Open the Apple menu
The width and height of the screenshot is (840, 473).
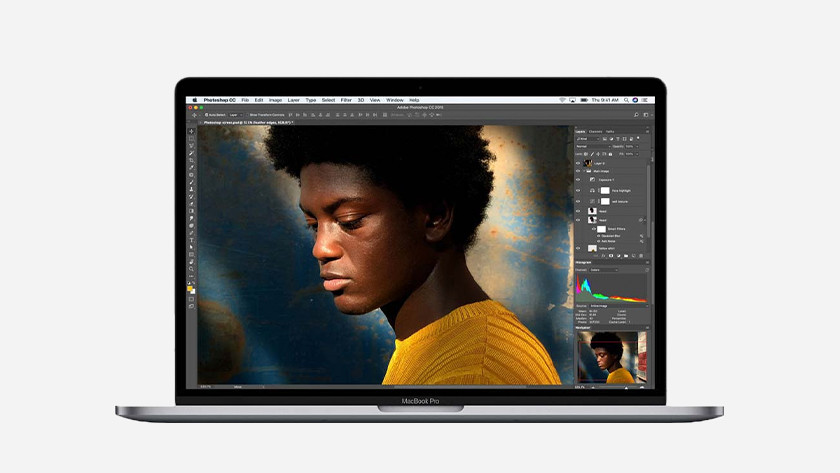pos(194,100)
